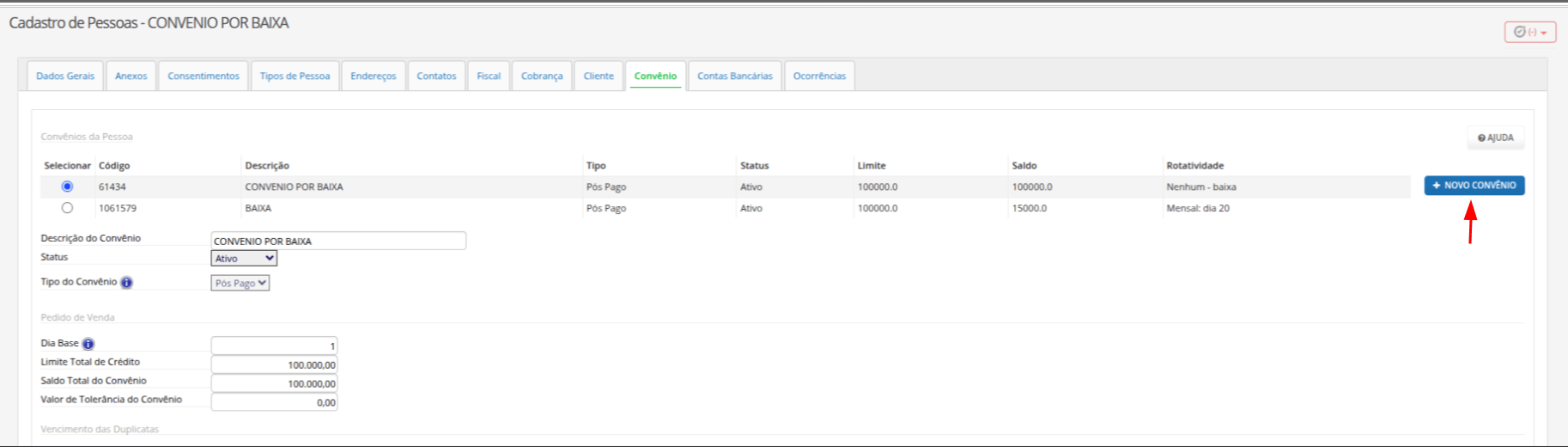This screenshot has width=1568, height=447.
Task: Open the Consentimentos tab
Action: [204, 76]
